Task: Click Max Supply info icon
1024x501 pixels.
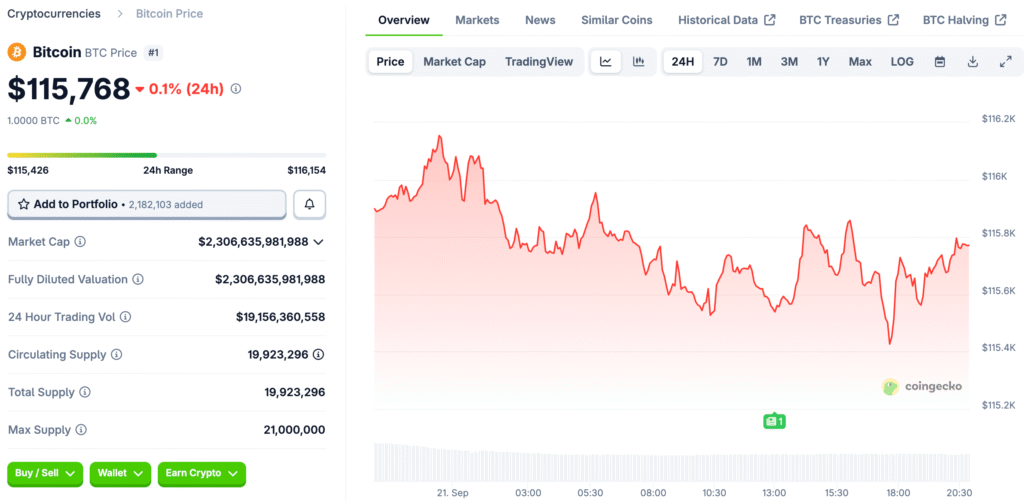Action: 81,430
